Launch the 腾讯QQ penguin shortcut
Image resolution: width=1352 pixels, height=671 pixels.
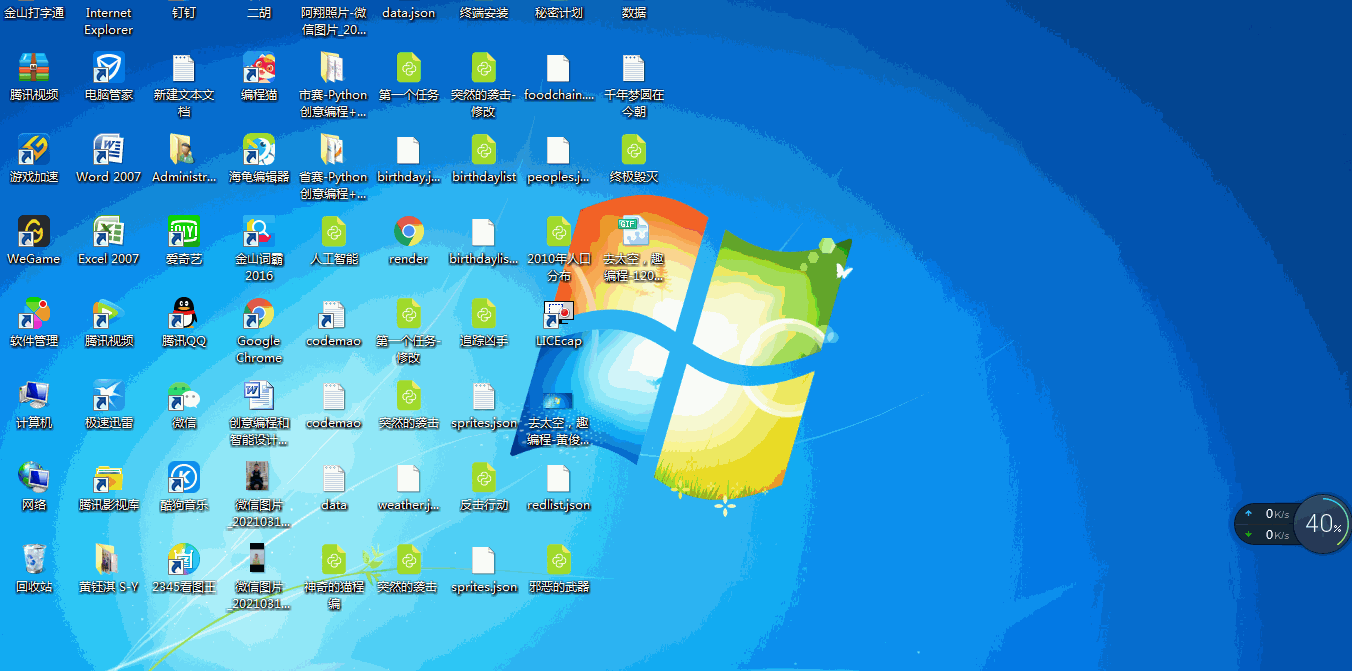pyautogui.click(x=184, y=314)
